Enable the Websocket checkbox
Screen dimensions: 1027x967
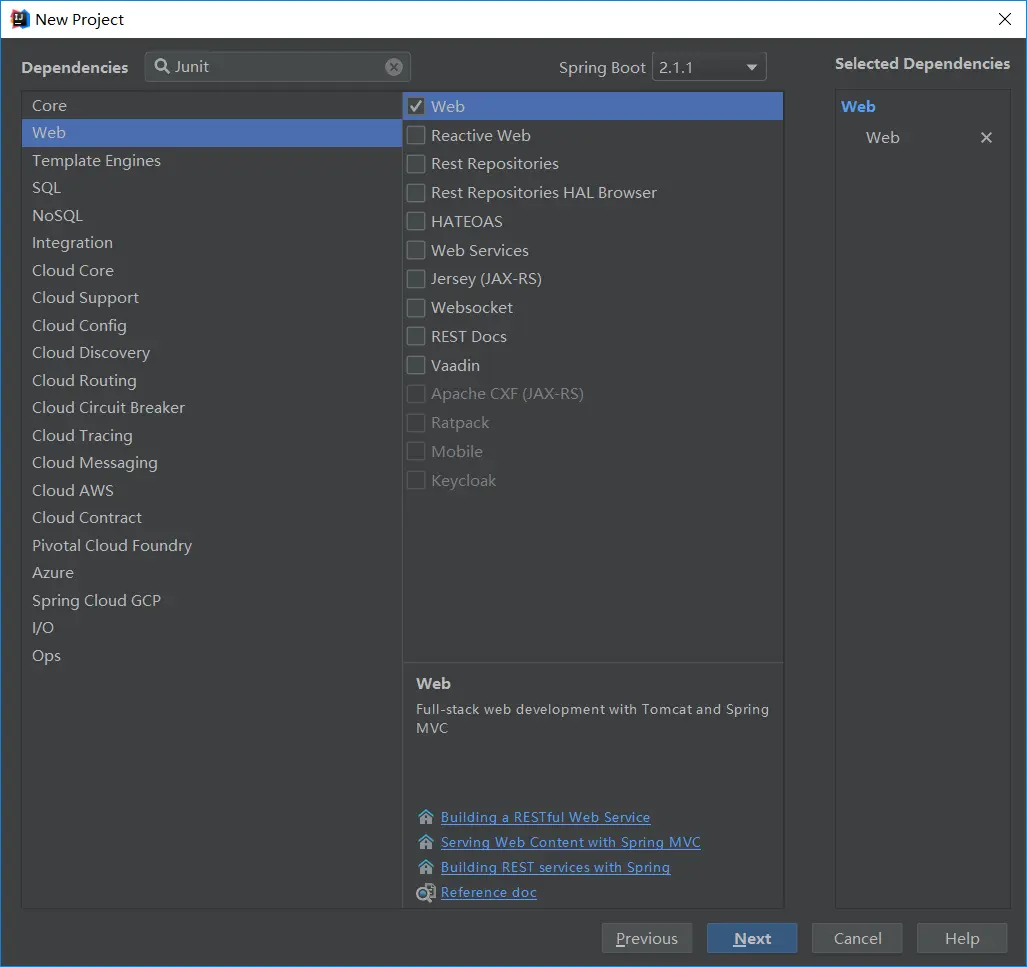(x=416, y=307)
